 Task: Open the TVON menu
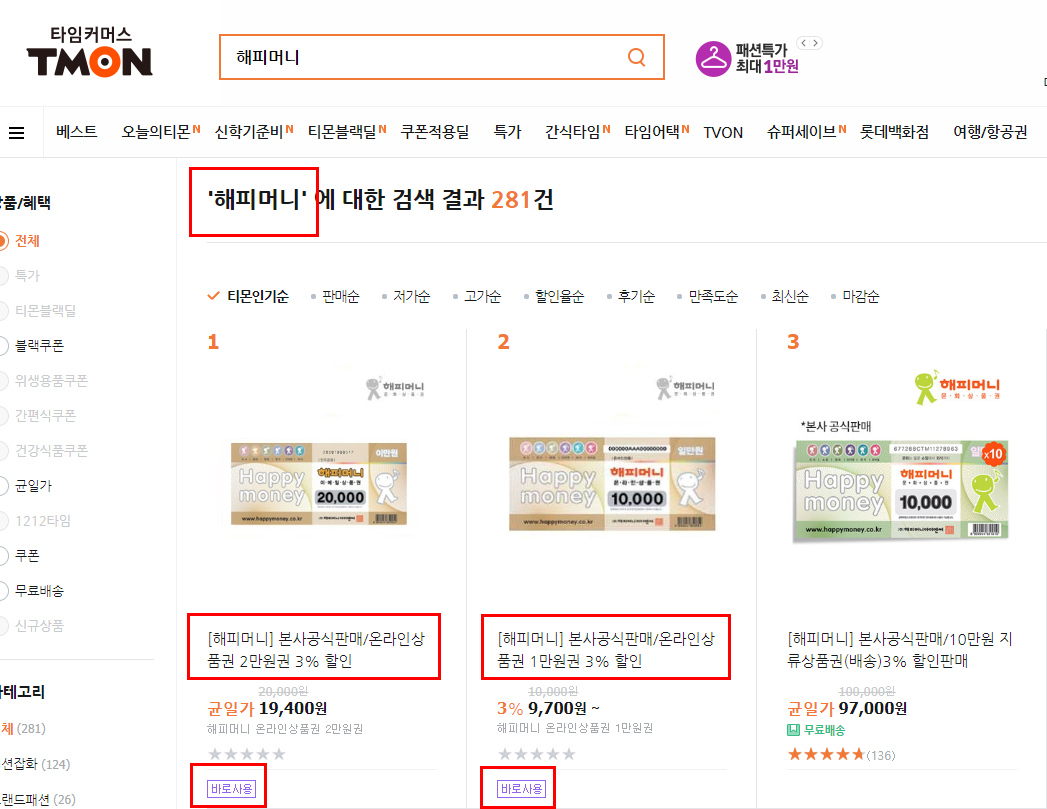(x=723, y=132)
